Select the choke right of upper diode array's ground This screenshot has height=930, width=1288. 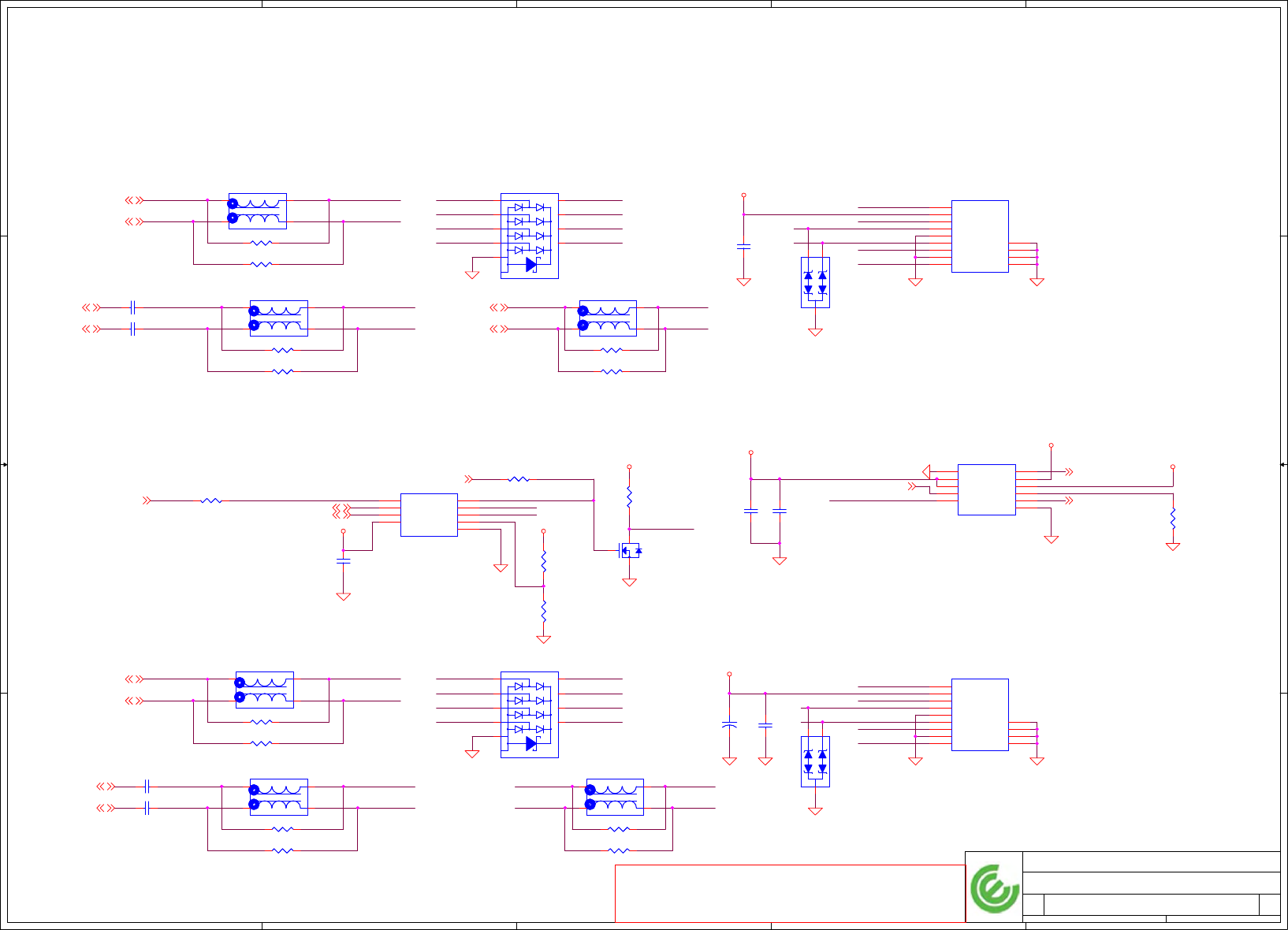tap(608, 318)
